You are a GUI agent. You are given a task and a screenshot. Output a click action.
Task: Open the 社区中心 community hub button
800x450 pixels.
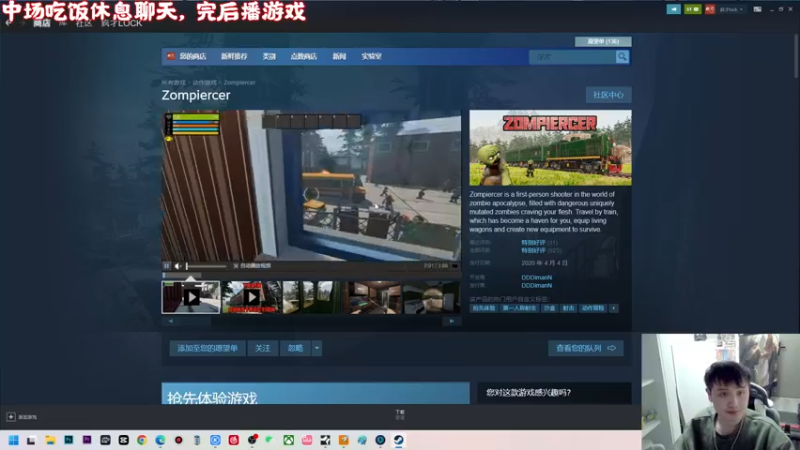[x=608, y=95]
